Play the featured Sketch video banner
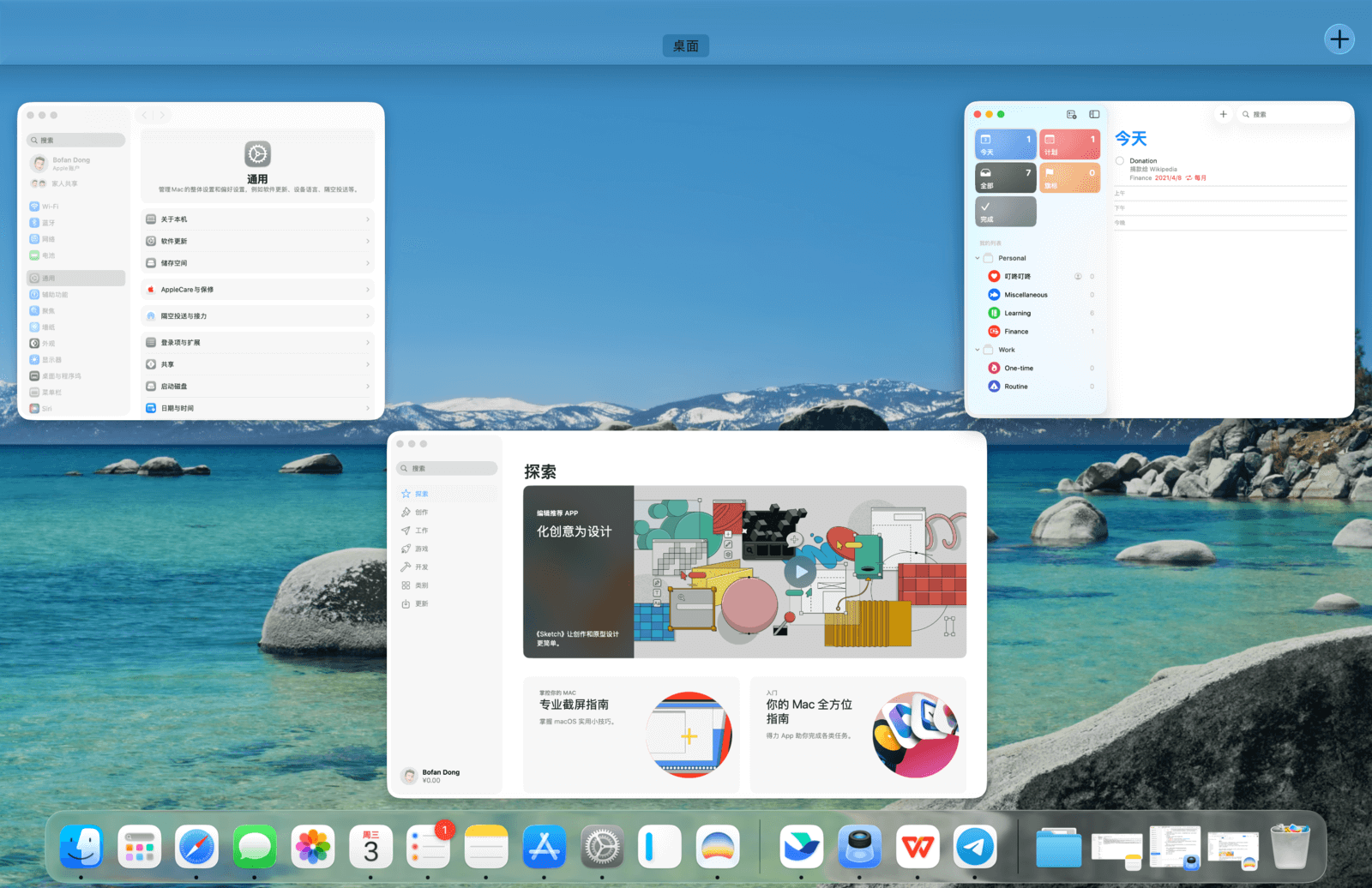This screenshot has height=888, width=1372. (x=799, y=572)
